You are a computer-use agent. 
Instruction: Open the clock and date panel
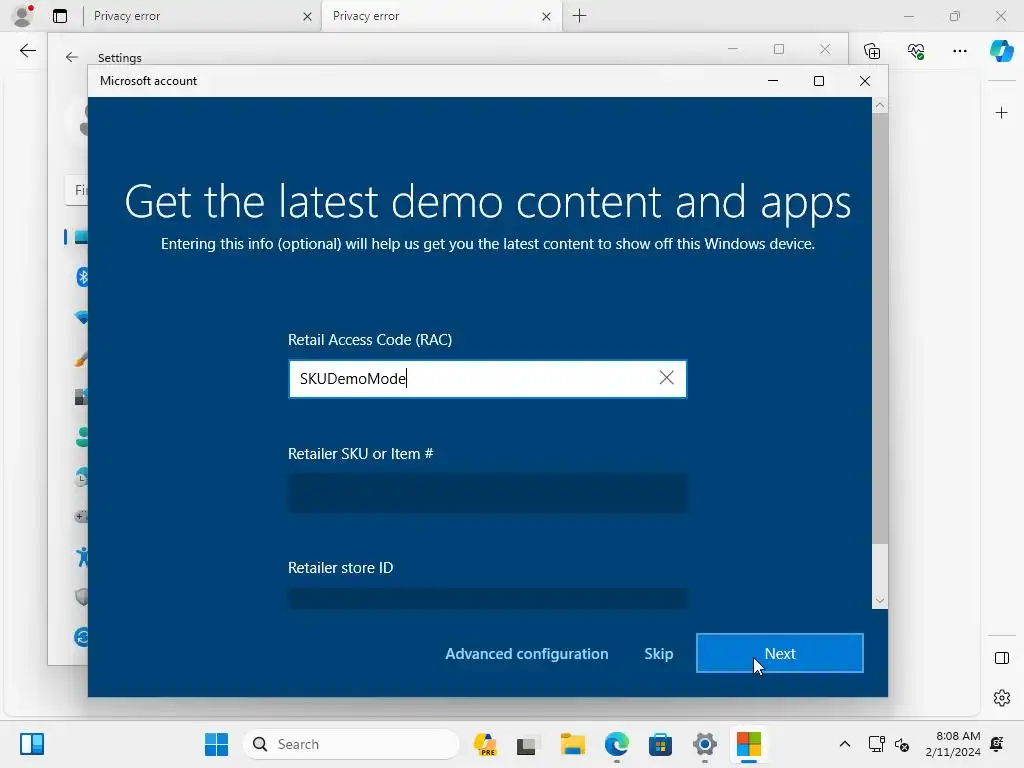tap(953, 744)
